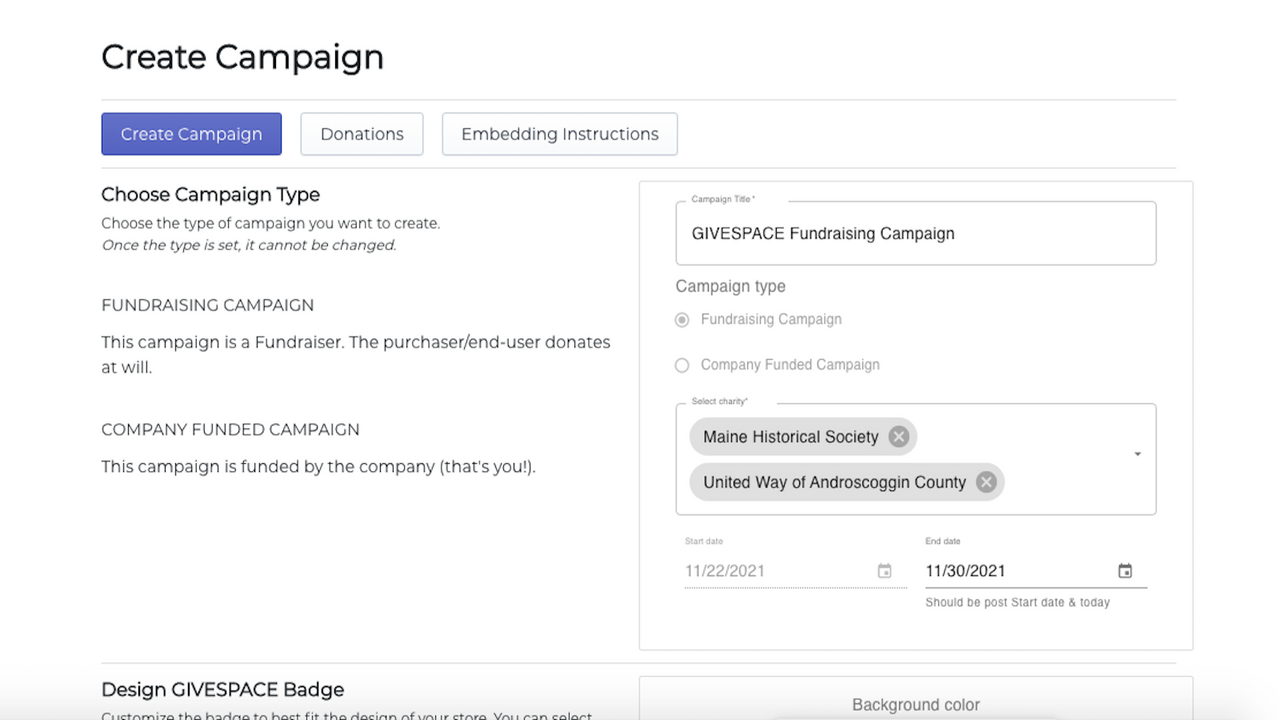This screenshot has height=720, width=1280.
Task: Select the Company Funded Campaign radio button
Action: [682, 365]
